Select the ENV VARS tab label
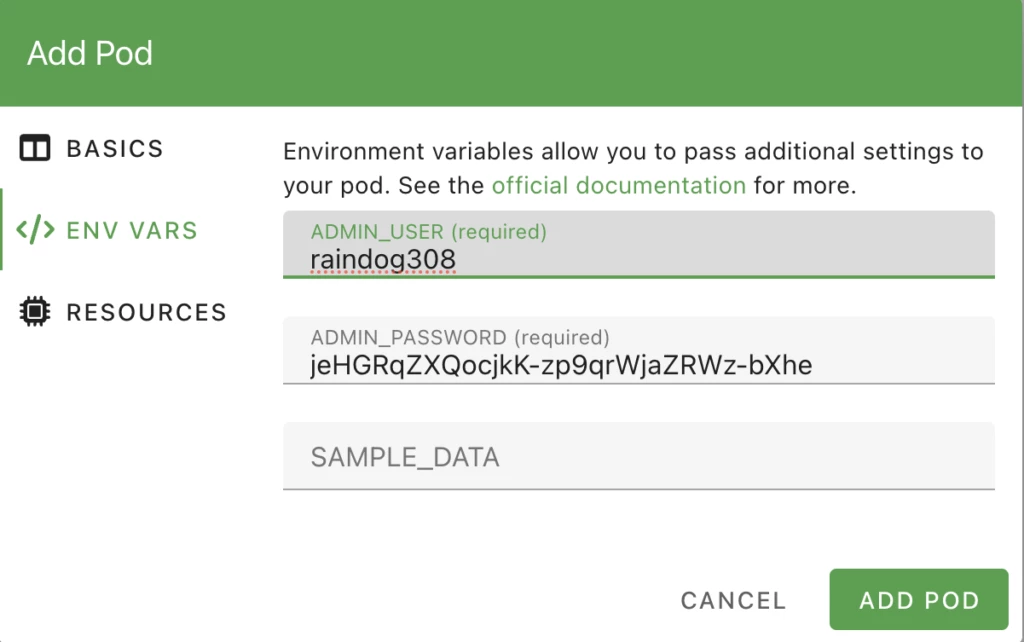Screen dimensions: 1024x642 [x=132, y=231]
